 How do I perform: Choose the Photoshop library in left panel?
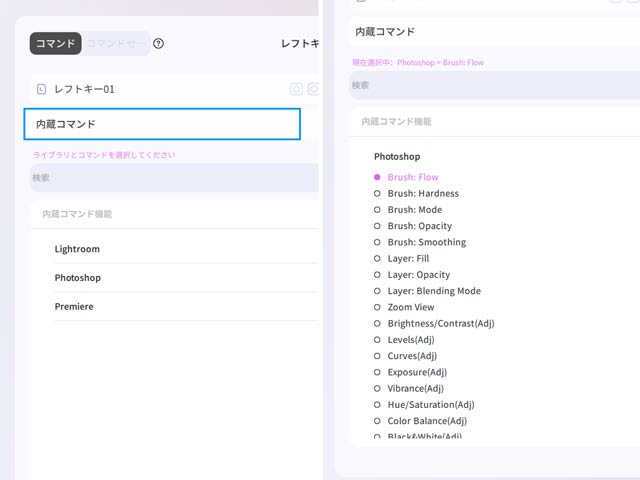coord(78,278)
